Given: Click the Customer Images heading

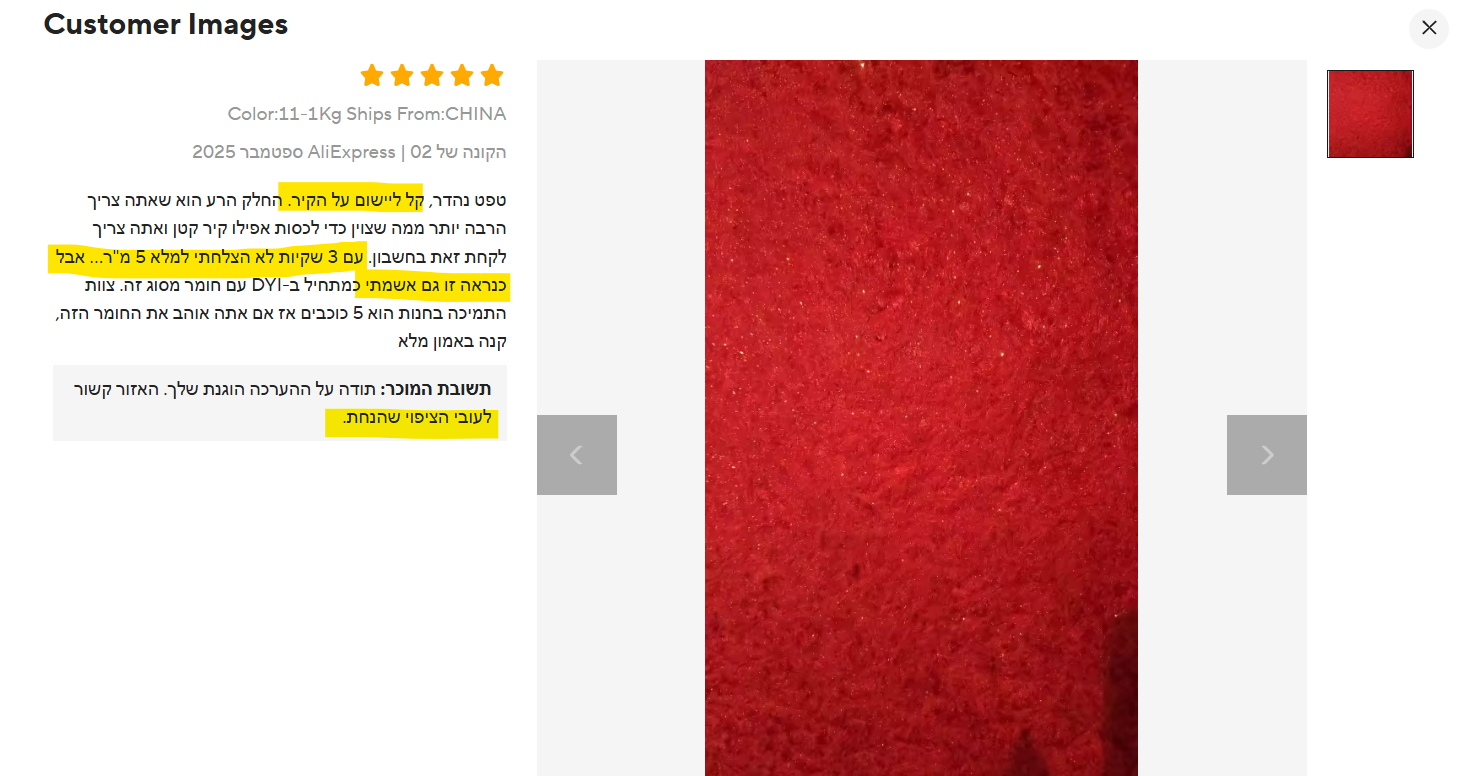Looking at the screenshot, I should click(x=166, y=25).
